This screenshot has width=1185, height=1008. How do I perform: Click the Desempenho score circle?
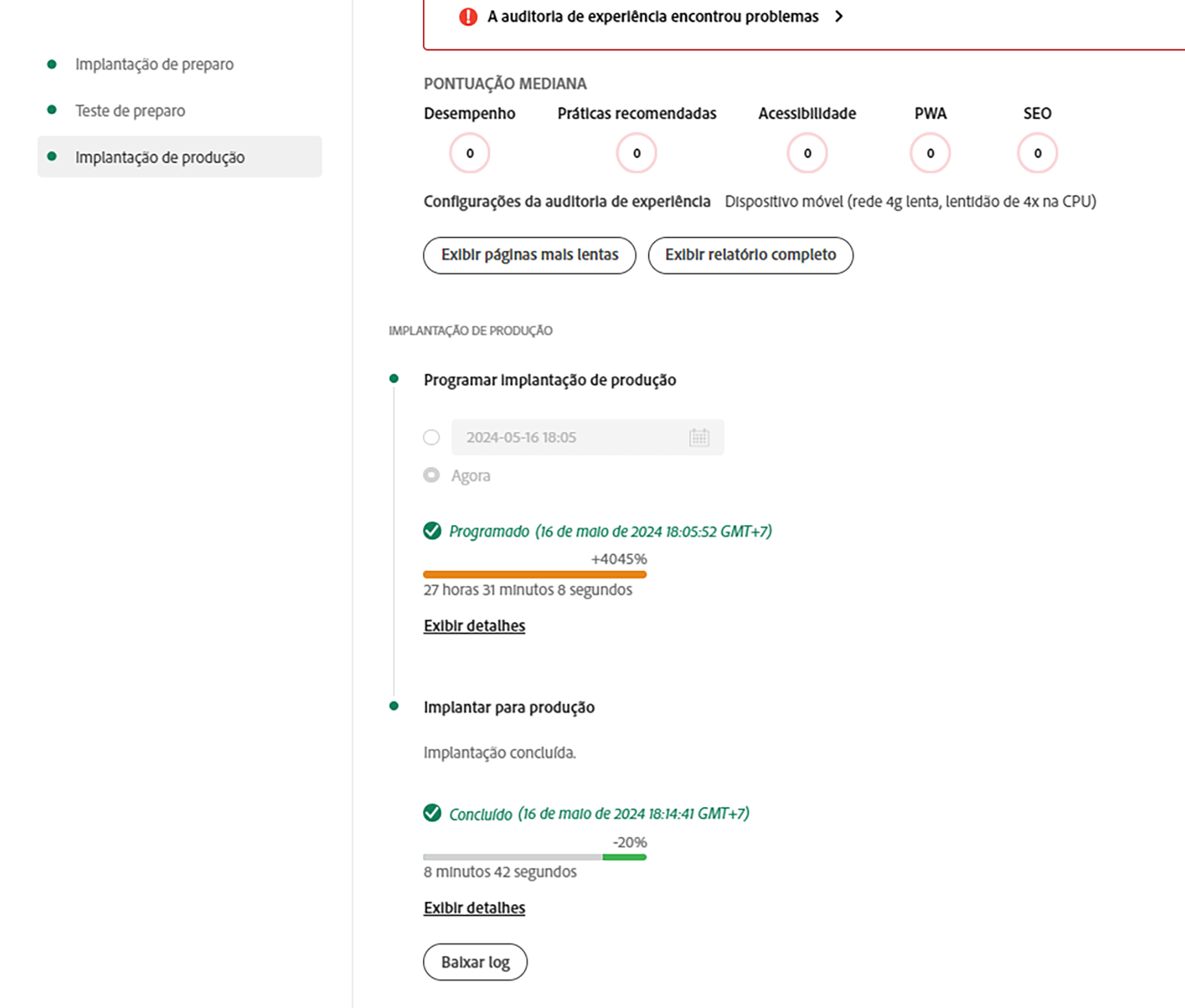(470, 153)
